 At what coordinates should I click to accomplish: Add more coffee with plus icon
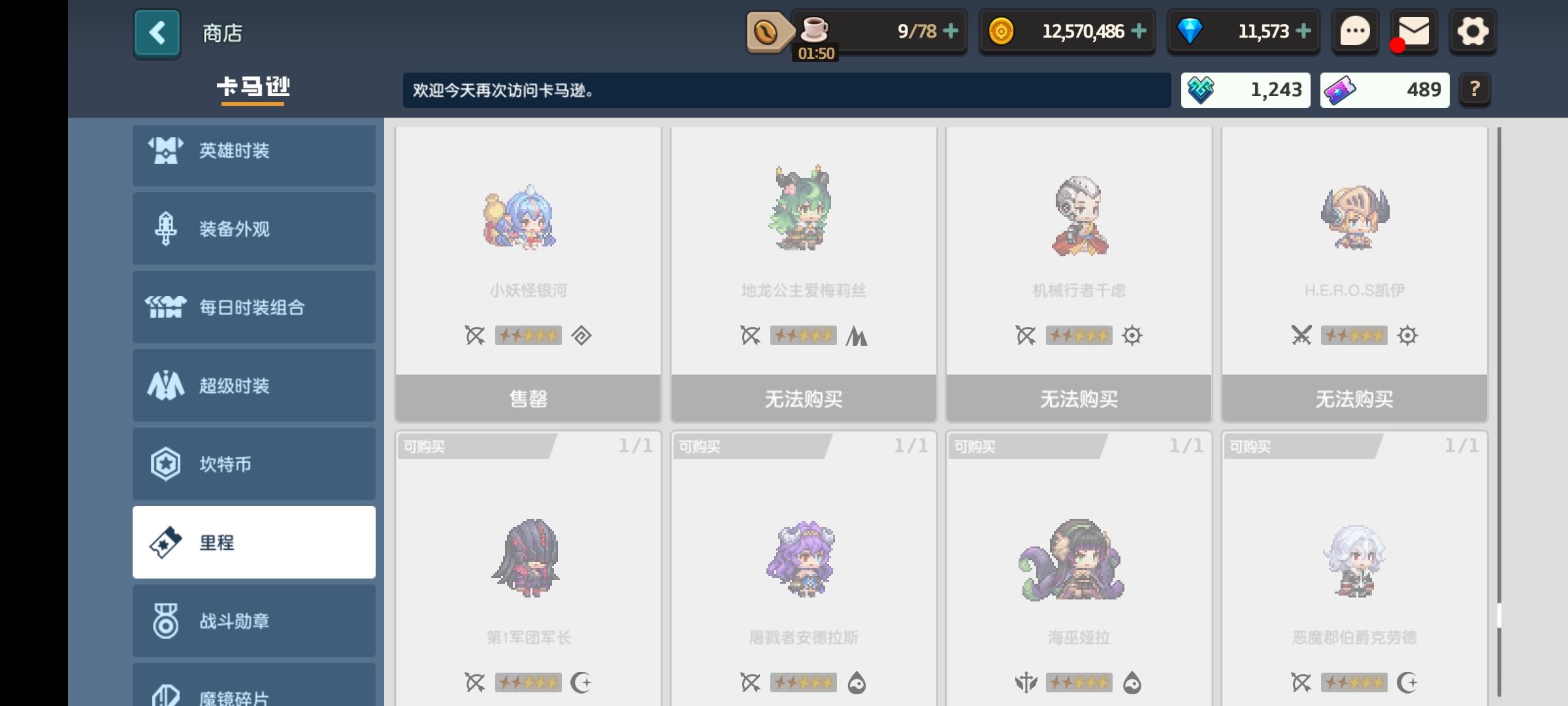[951, 31]
